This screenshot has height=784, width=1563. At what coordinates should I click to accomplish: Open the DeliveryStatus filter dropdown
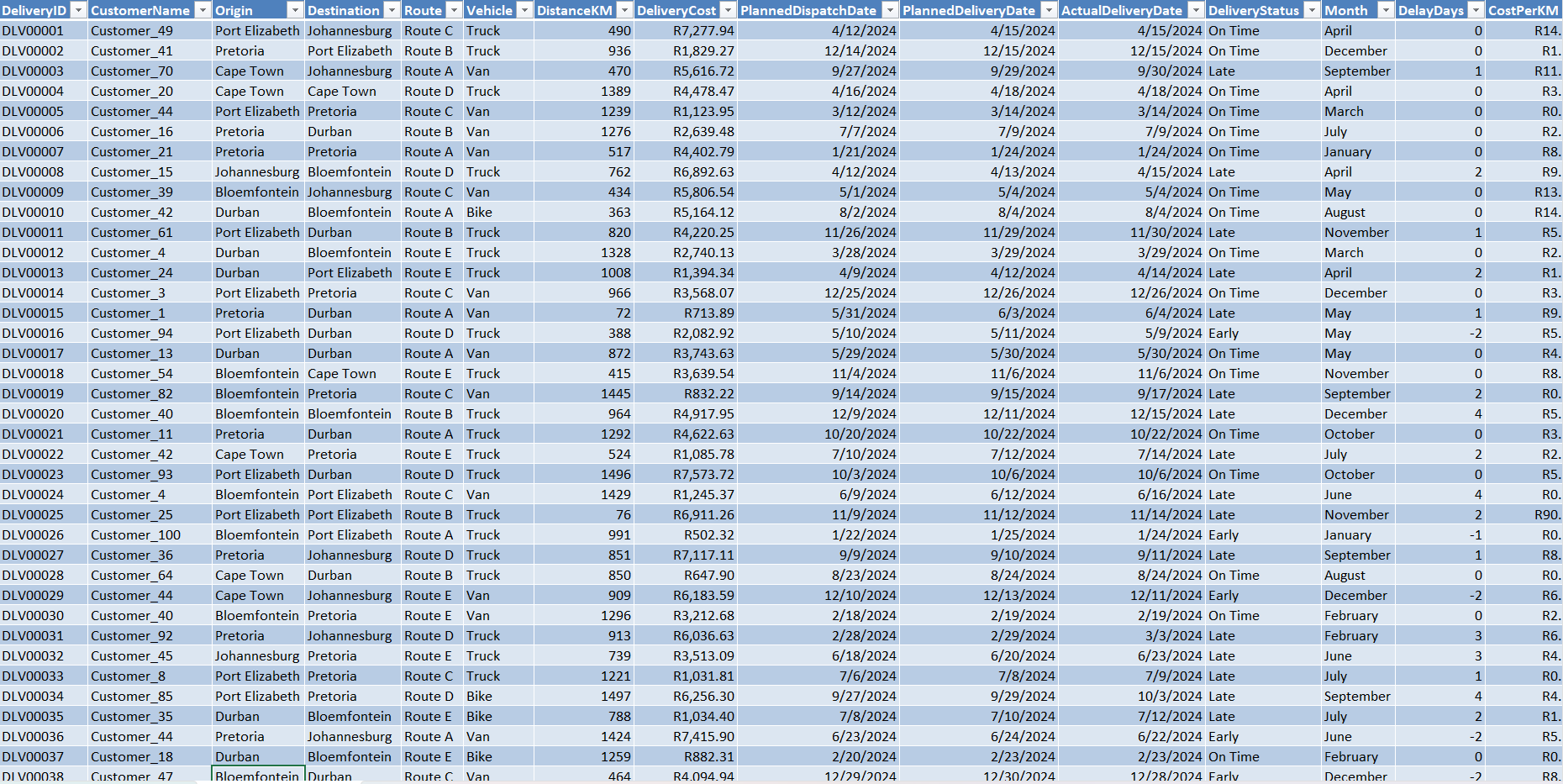tap(1312, 10)
